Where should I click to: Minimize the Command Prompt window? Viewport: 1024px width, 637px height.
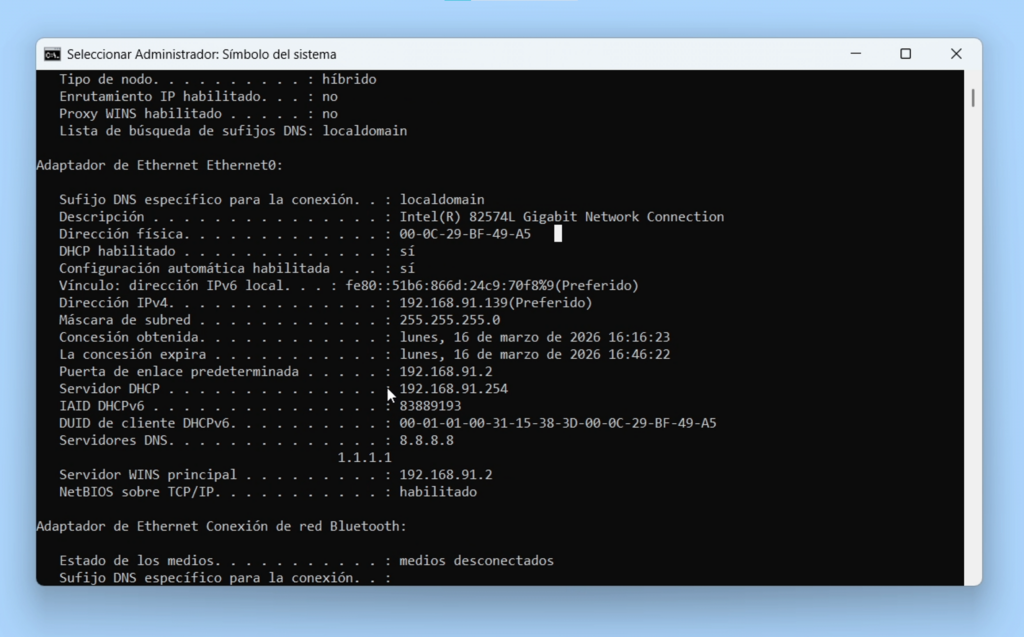[x=855, y=54]
